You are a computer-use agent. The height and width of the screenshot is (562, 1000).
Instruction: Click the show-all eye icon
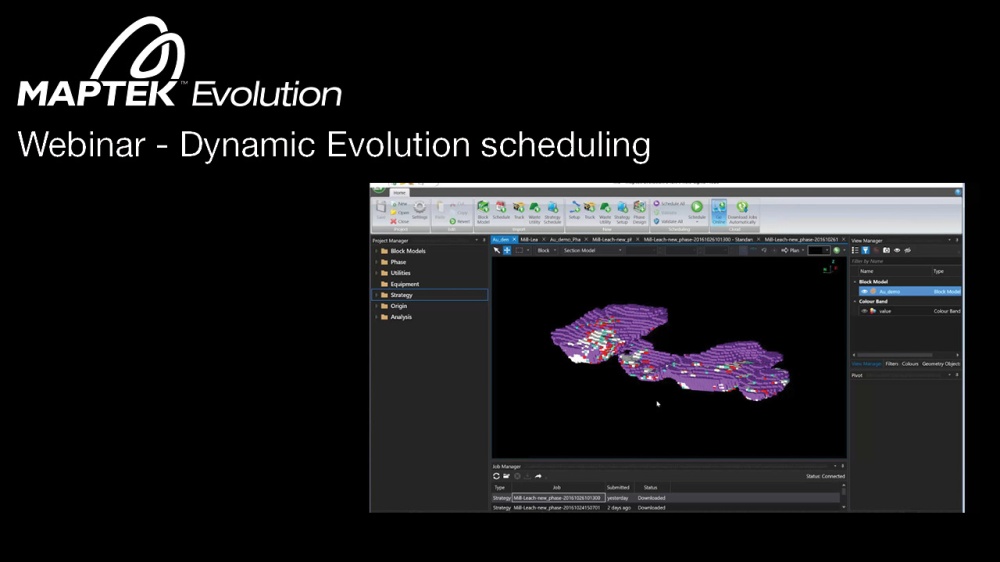click(x=897, y=250)
